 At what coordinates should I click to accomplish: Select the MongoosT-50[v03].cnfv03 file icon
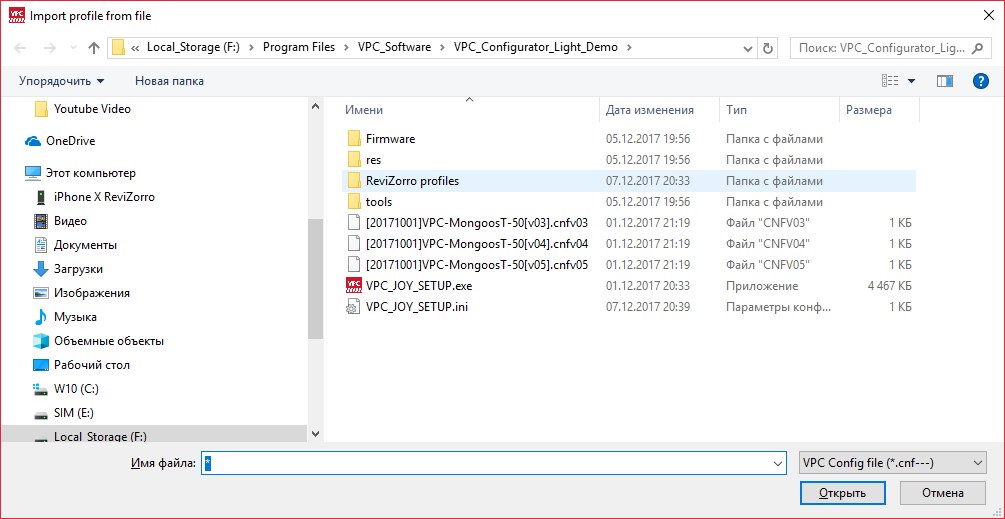tap(354, 223)
